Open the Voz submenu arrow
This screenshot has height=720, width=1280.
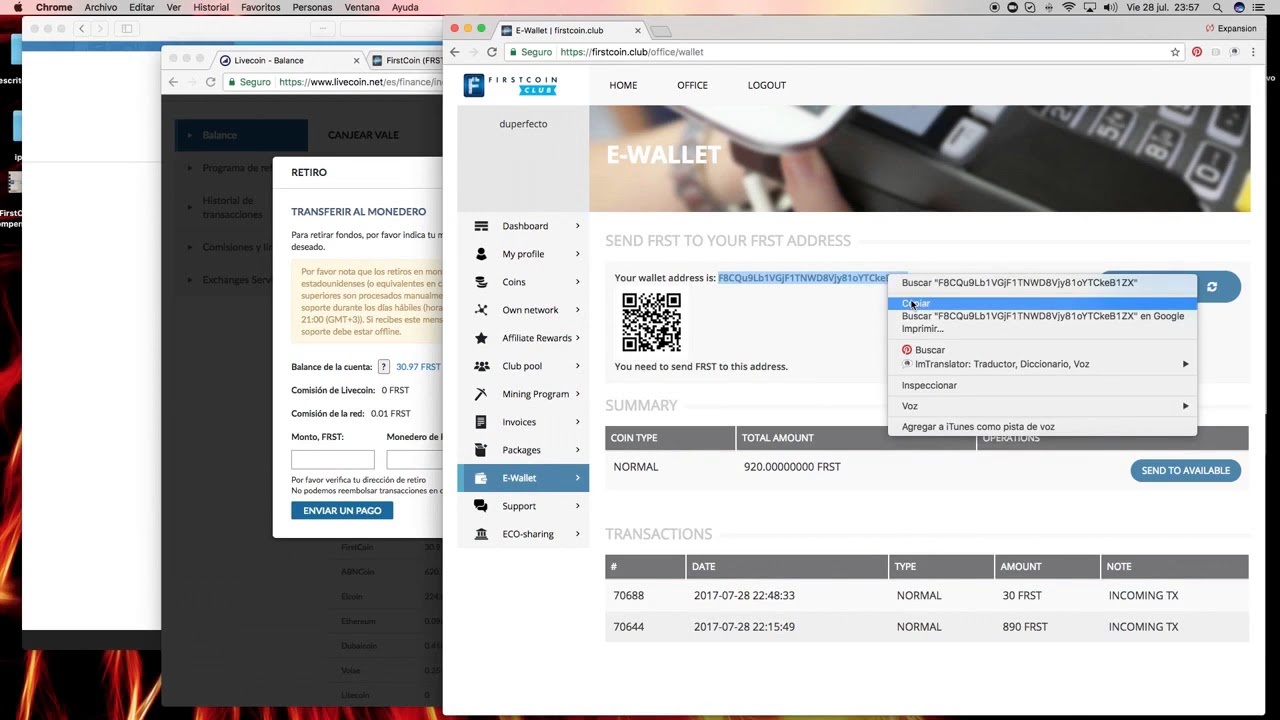point(1185,406)
